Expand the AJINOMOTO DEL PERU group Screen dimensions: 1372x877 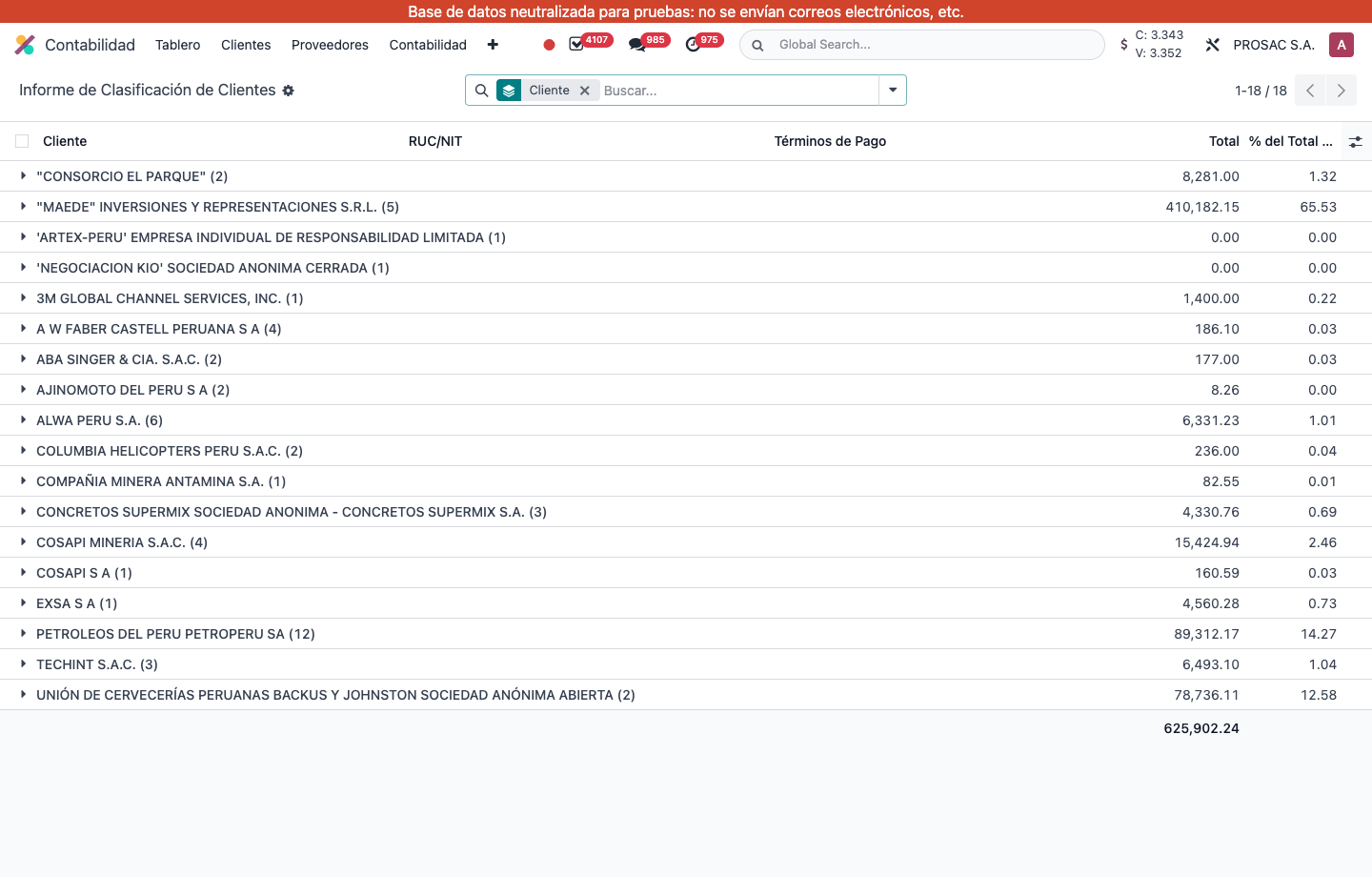tap(23, 390)
